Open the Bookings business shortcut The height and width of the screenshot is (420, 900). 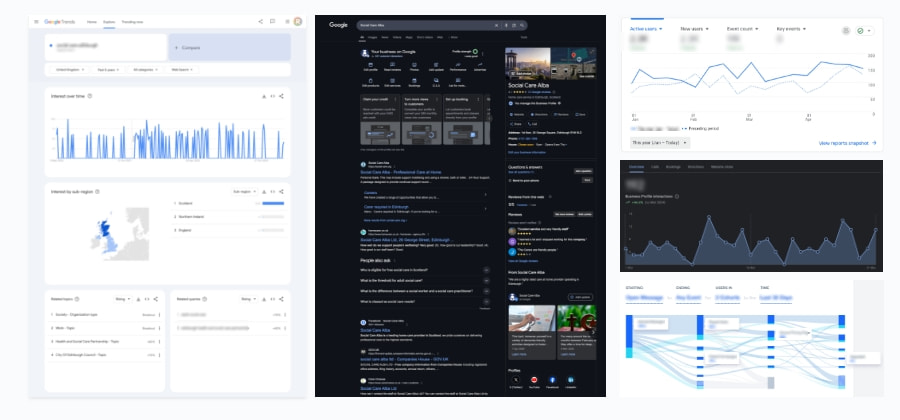(414, 83)
